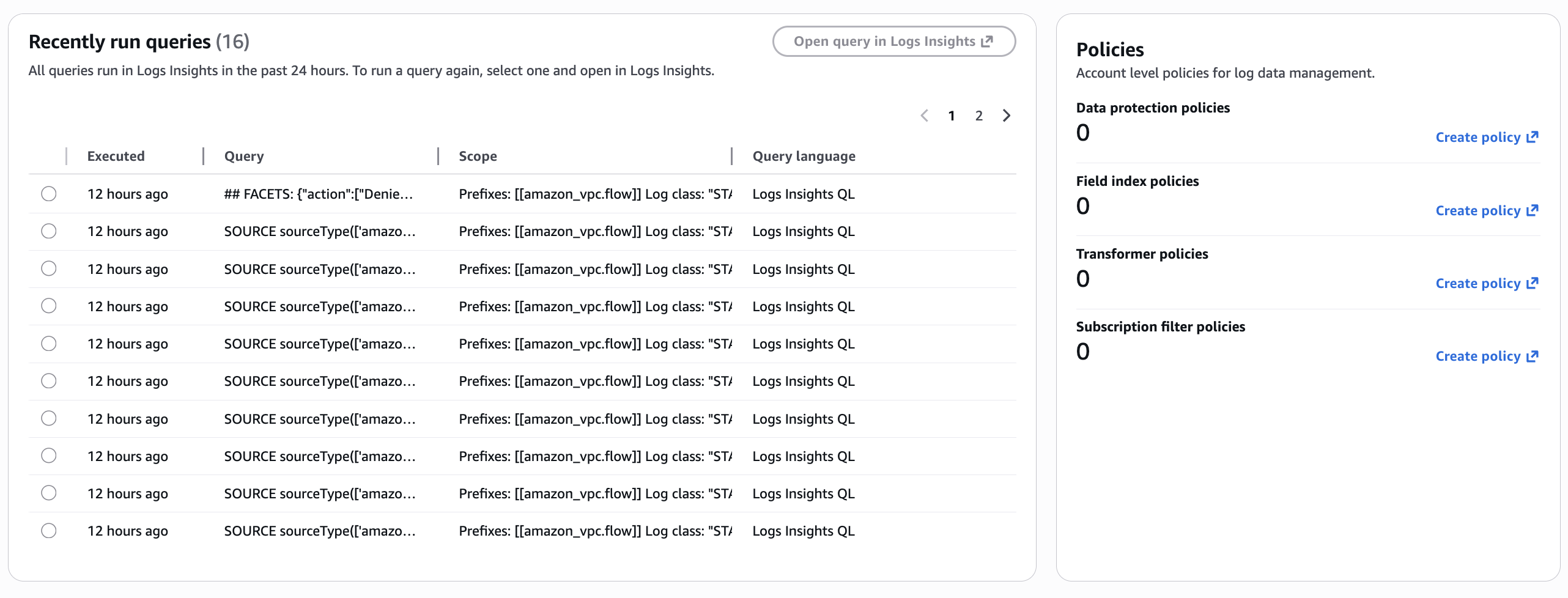The height and width of the screenshot is (598, 1568).
Task: Select the second query row radio button
Action: click(49, 231)
